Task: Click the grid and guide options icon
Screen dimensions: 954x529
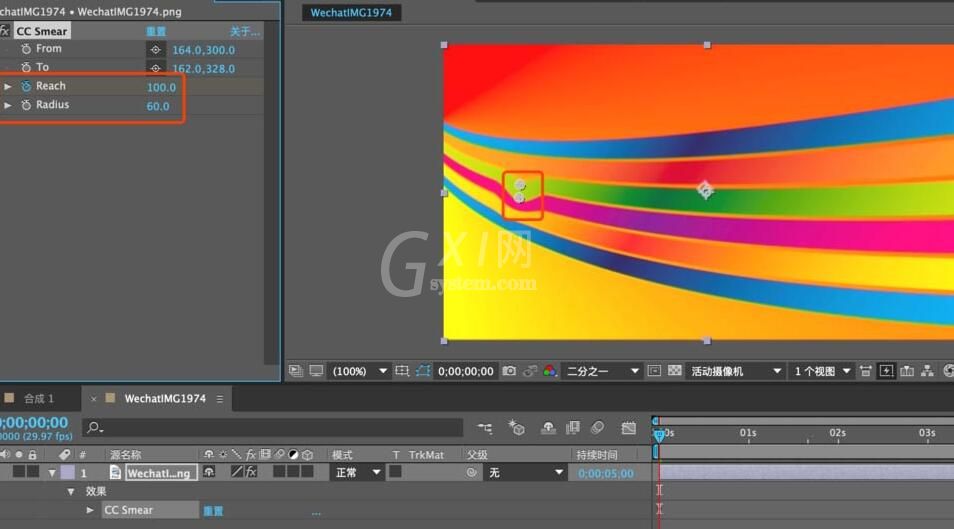Action: coord(402,371)
